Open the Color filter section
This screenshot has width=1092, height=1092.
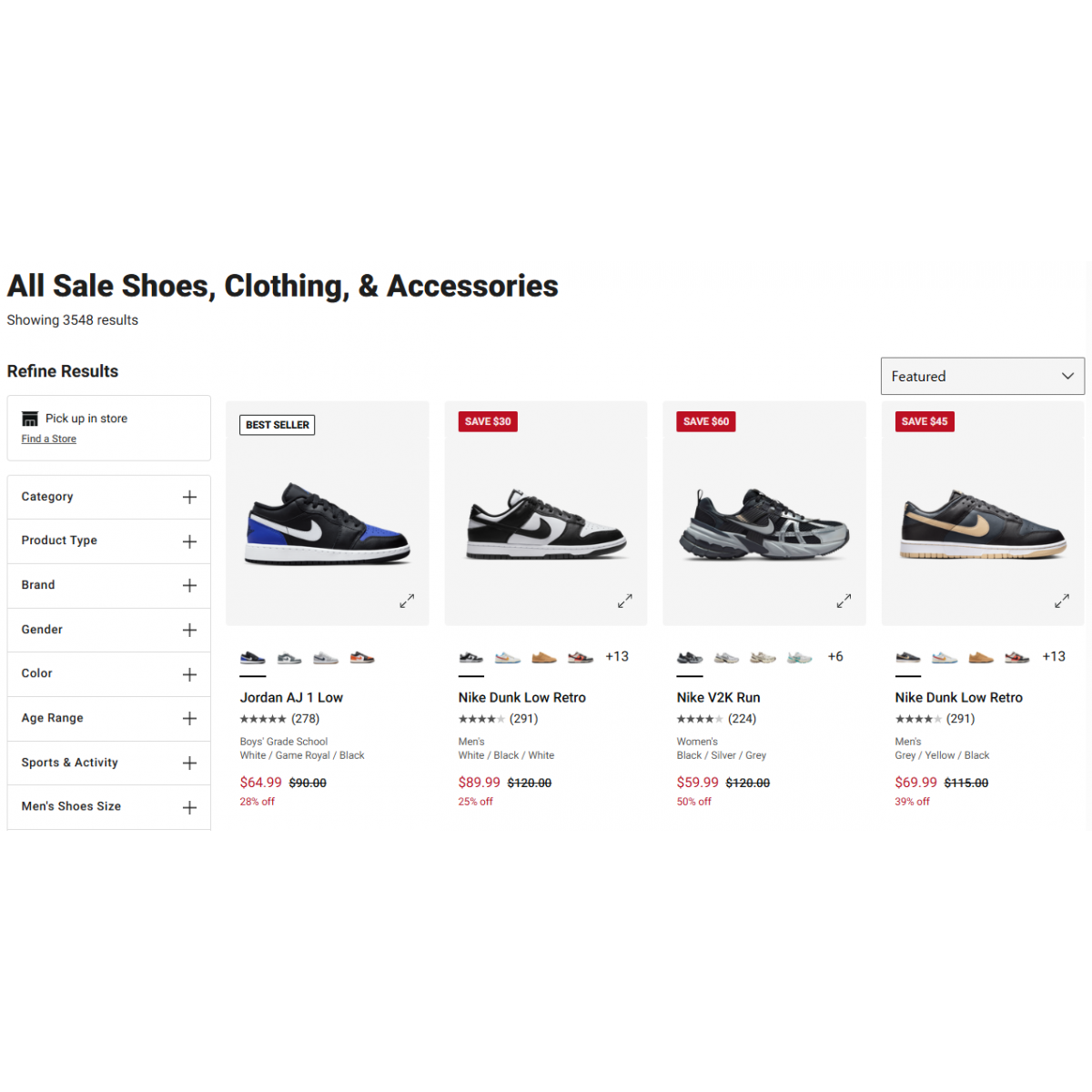tap(189, 674)
